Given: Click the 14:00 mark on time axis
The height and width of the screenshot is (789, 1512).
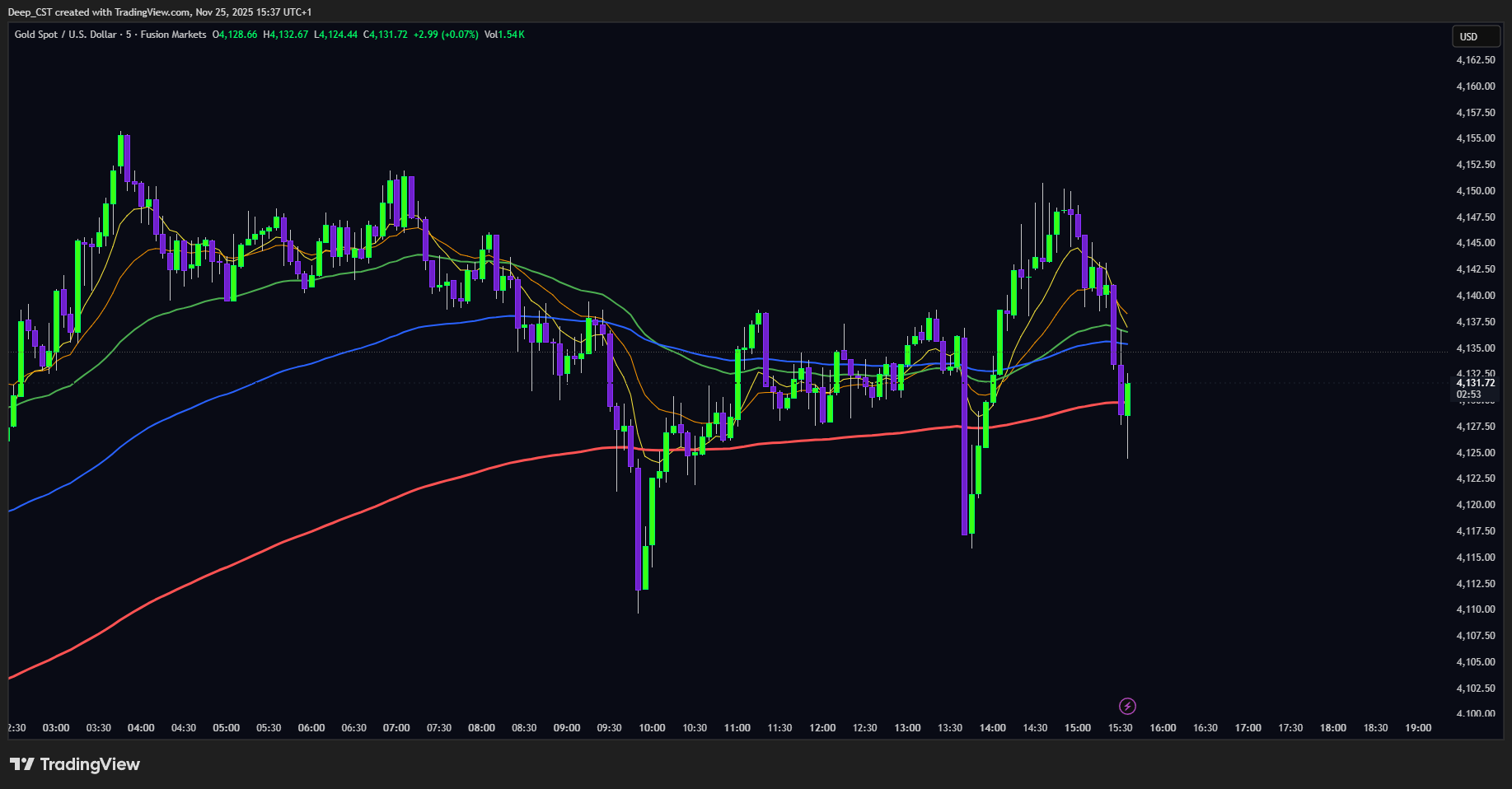Looking at the screenshot, I should [x=992, y=728].
